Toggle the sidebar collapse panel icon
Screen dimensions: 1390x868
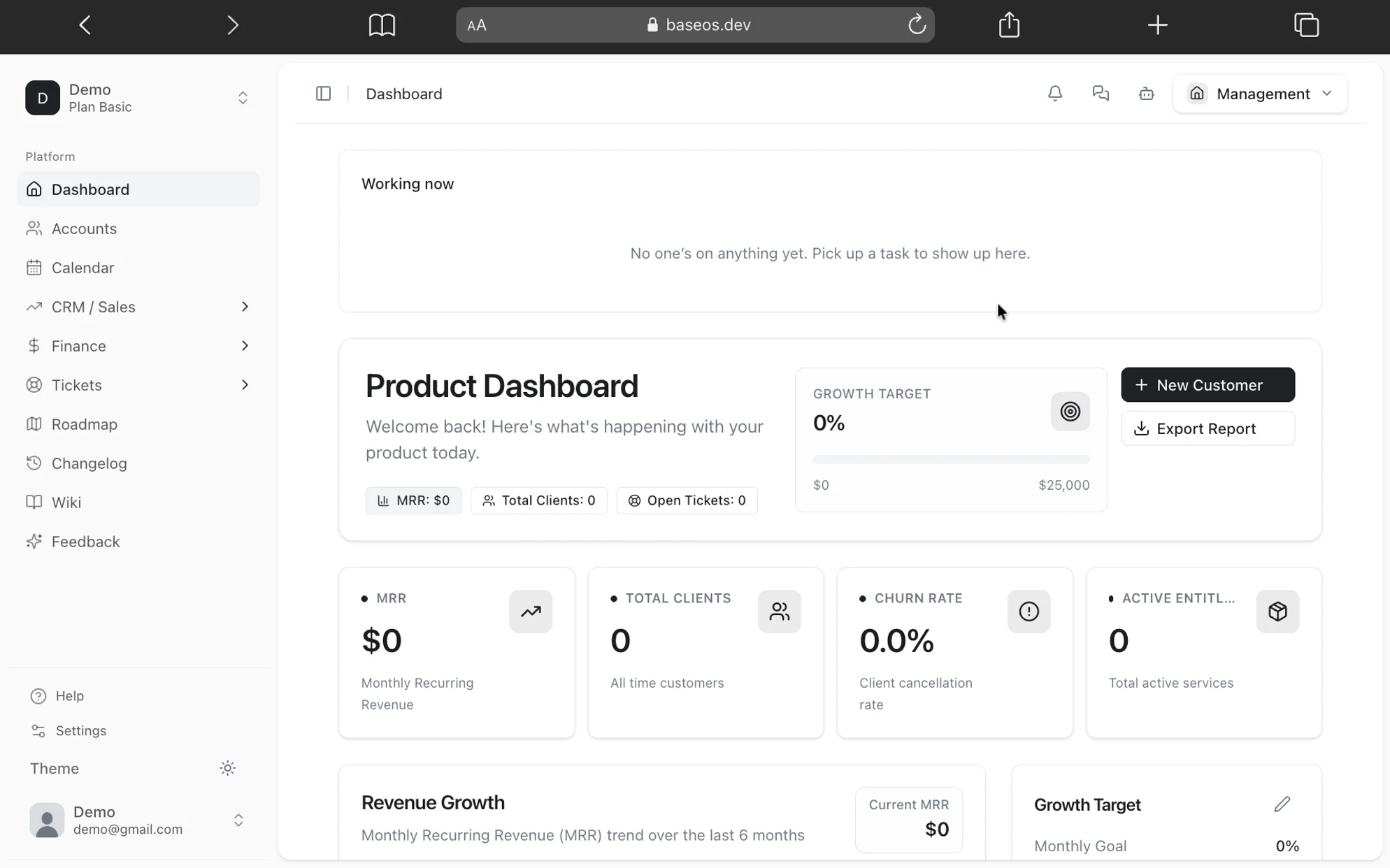click(x=323, y=94)
